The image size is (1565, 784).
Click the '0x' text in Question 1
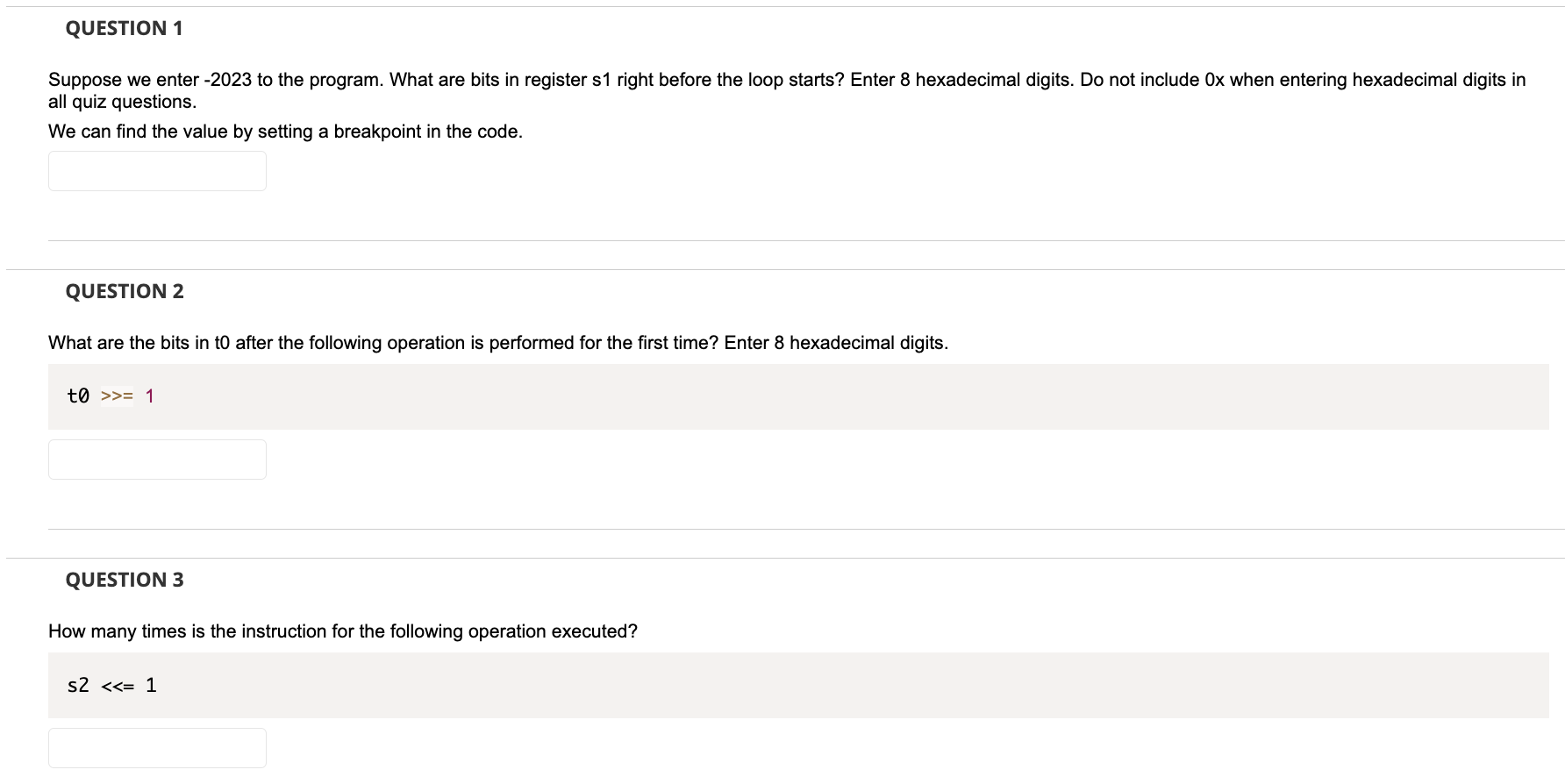point(1214,80)
